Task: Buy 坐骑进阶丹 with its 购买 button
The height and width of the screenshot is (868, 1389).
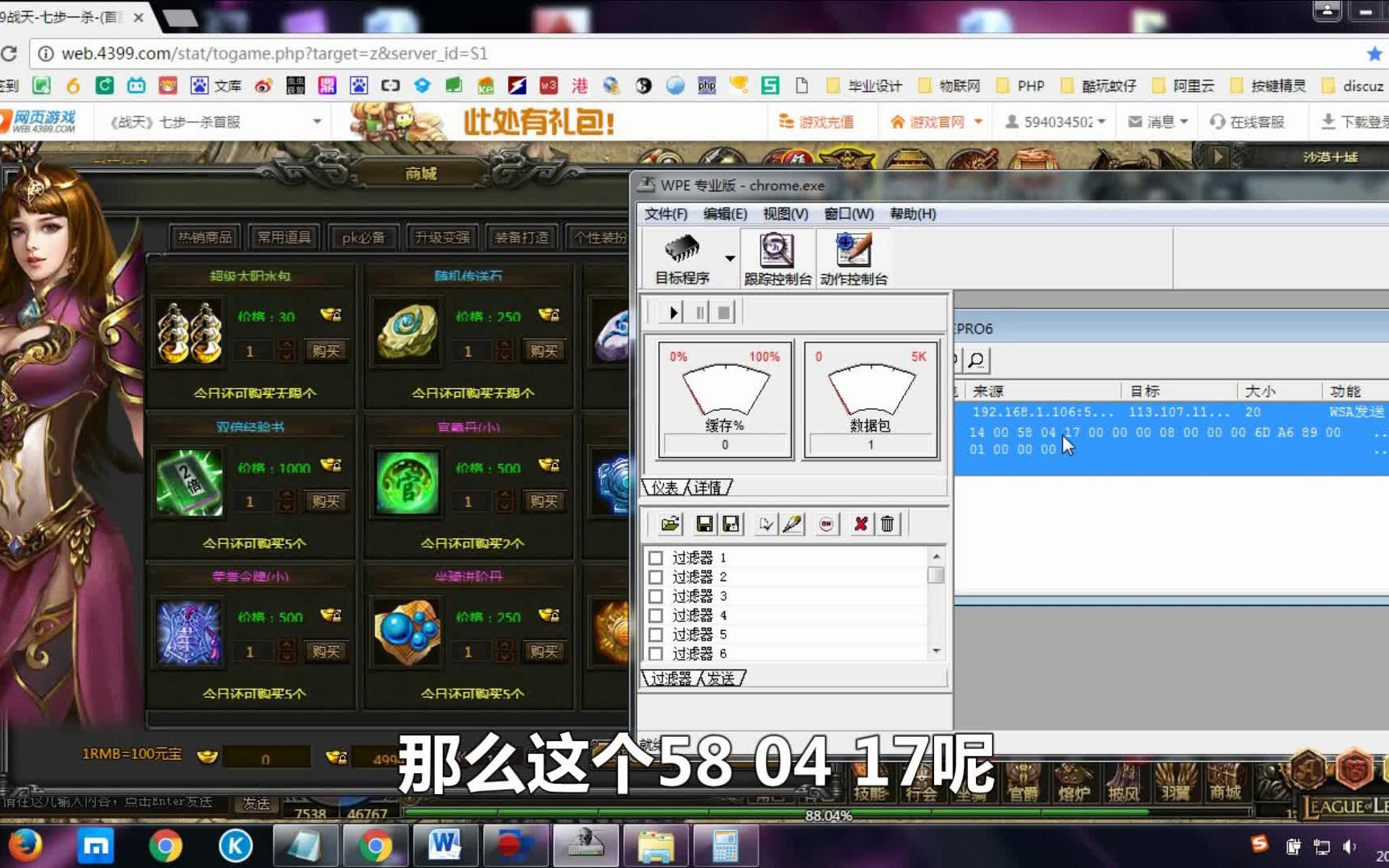Action: pyautogui.click(x=544, y=652)
